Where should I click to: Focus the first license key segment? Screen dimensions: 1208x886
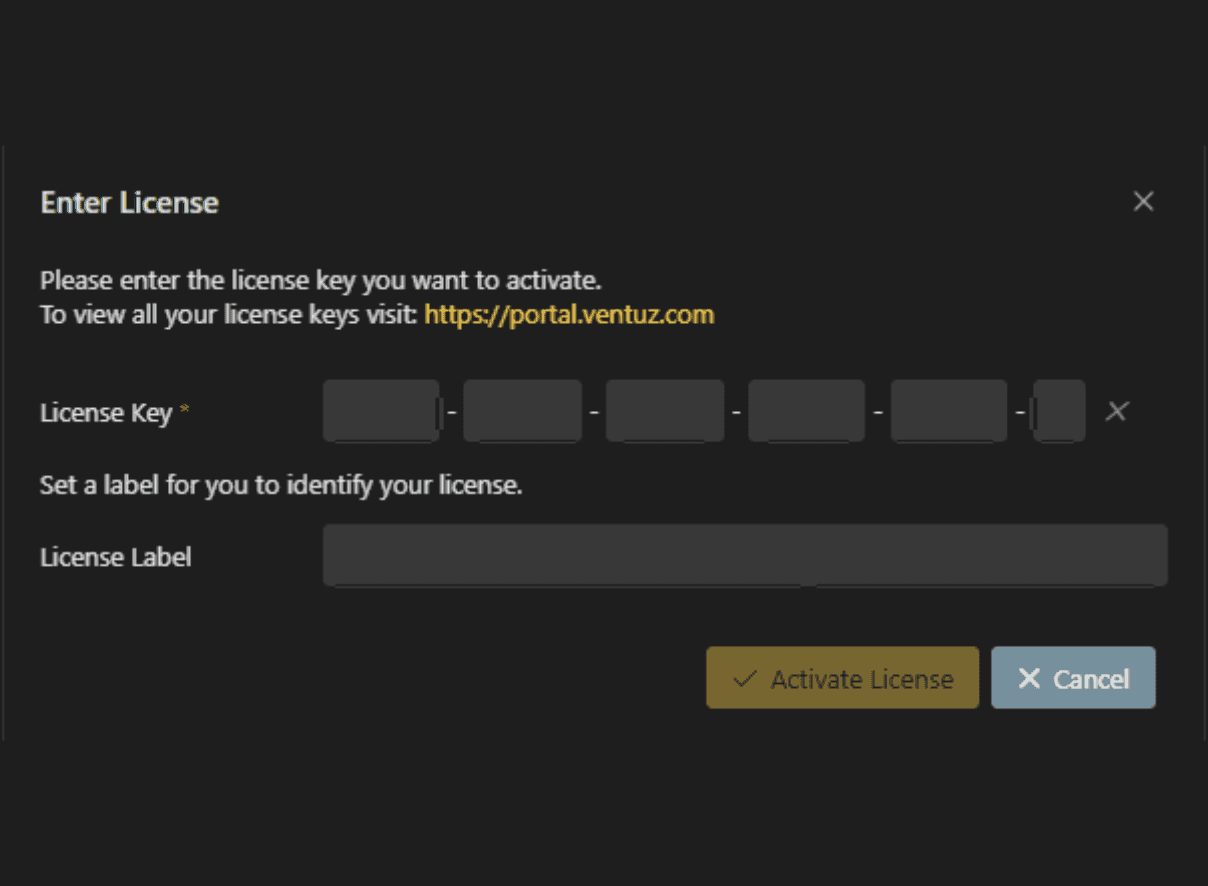pos(380,411)
